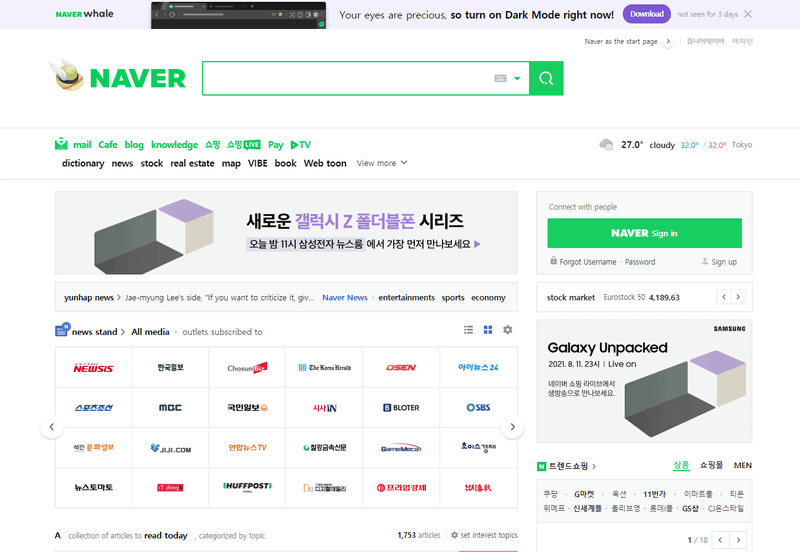Open the SBS outlet tile
Image resolution: width=800 pixels, height=552 pixels.
(x=478, y=408)
